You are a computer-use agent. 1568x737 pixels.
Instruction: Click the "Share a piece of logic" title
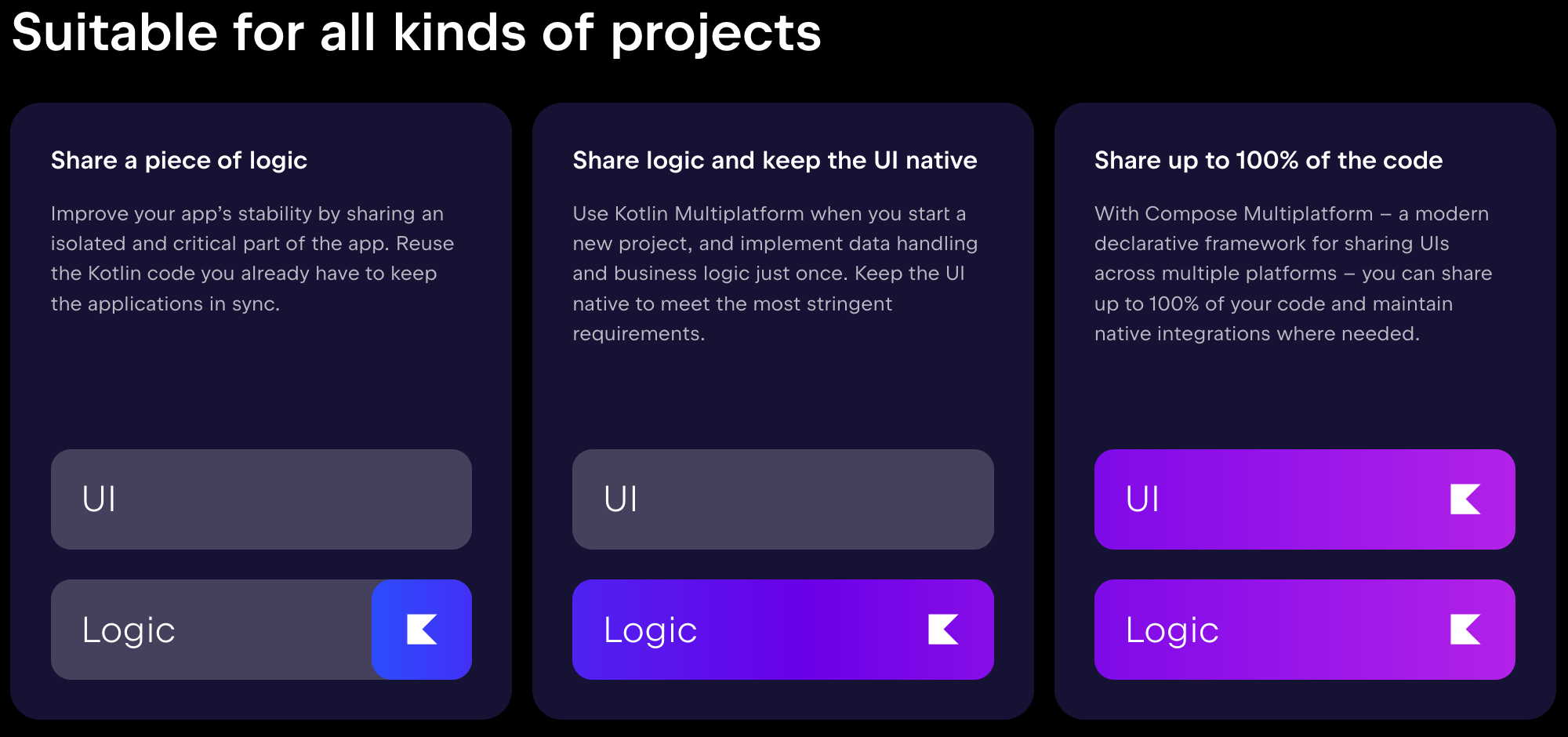179,161
